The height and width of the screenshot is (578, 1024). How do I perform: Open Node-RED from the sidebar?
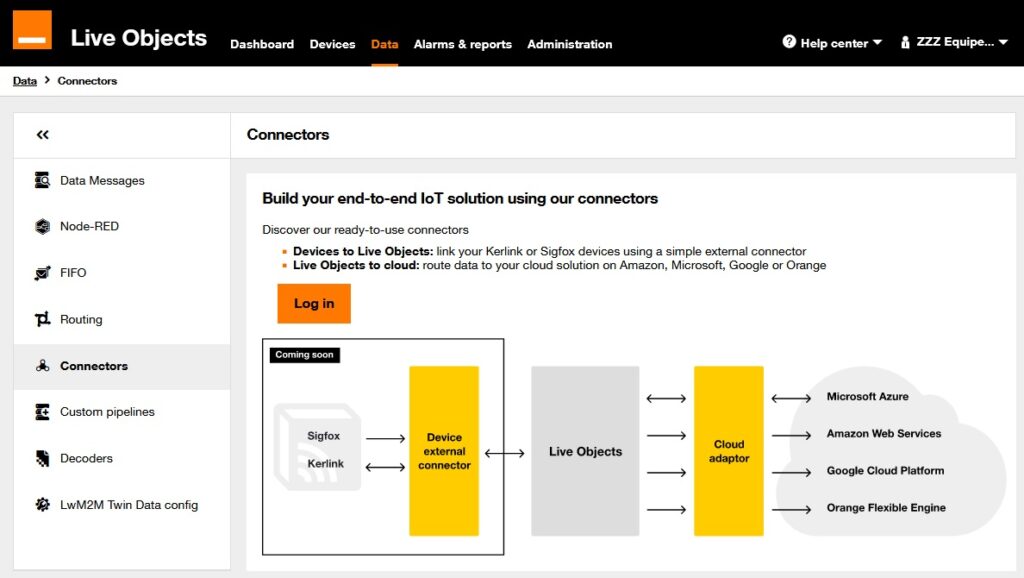click(x=89, y=227)
